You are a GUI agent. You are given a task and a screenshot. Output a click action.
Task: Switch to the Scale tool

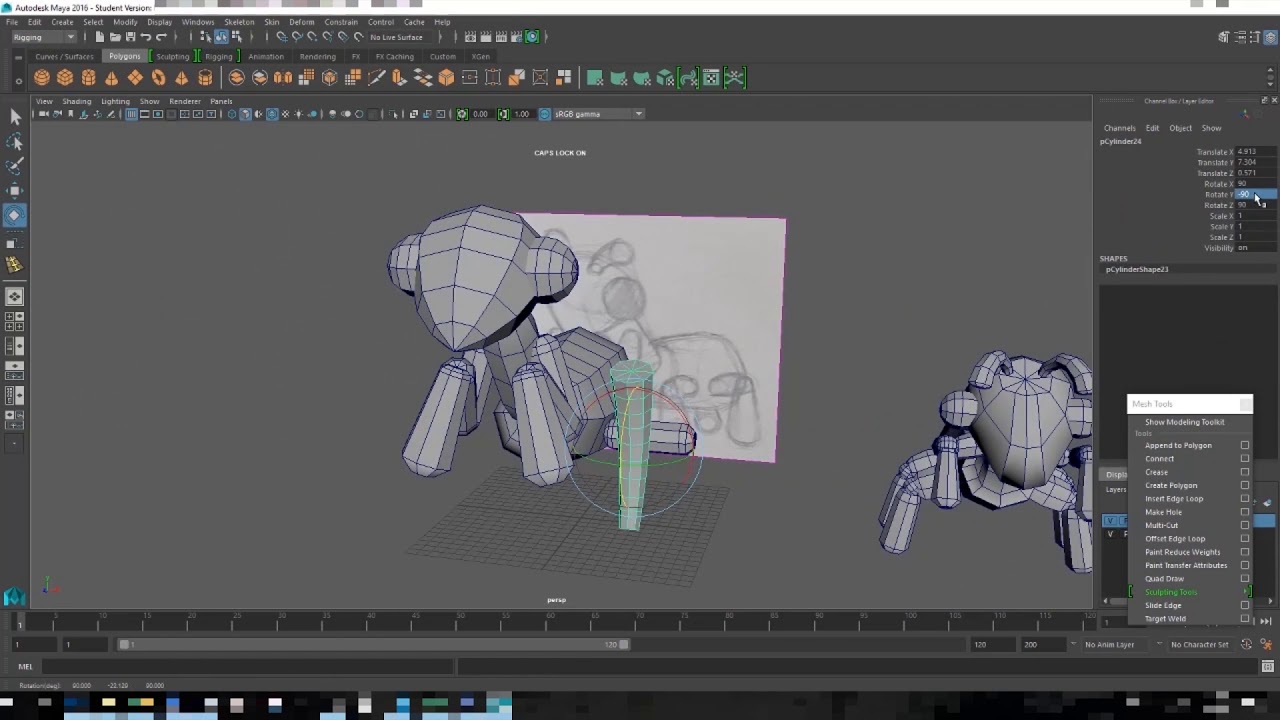point(15,240)
